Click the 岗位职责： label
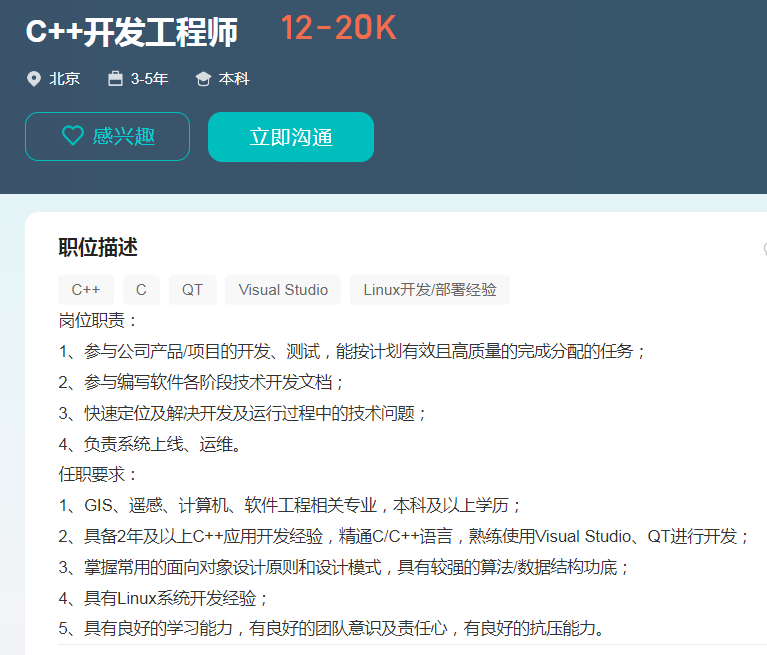Viewport: 767px width, 655px height. pyautogui.click(x=97, y=321)
